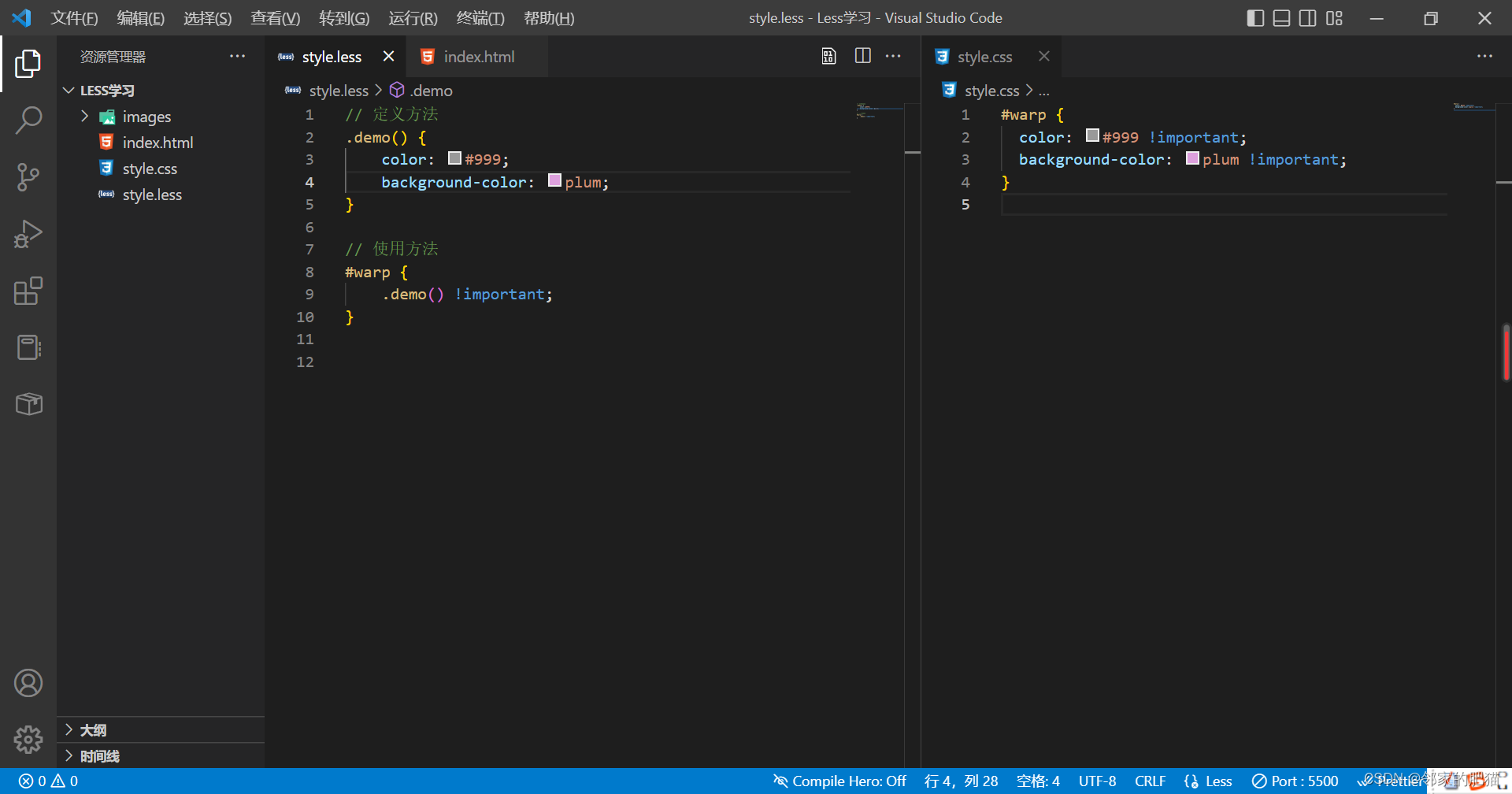Open the notebook-style activity bar icon

(x=28, y=347)
